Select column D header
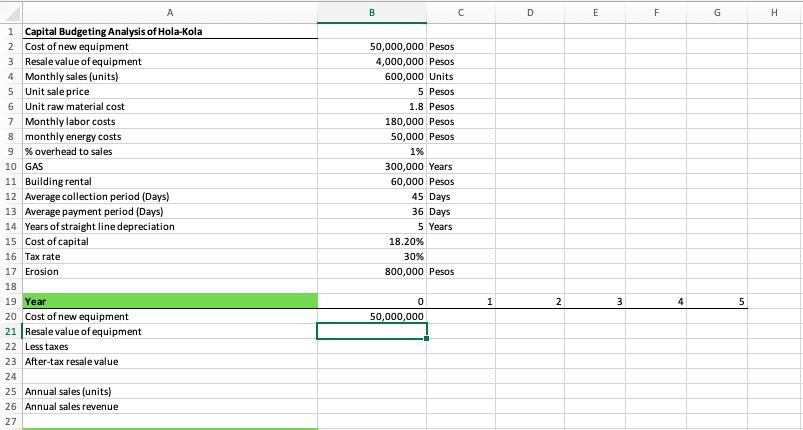This screenshot has width=803, height=430. tap(530, 13)
